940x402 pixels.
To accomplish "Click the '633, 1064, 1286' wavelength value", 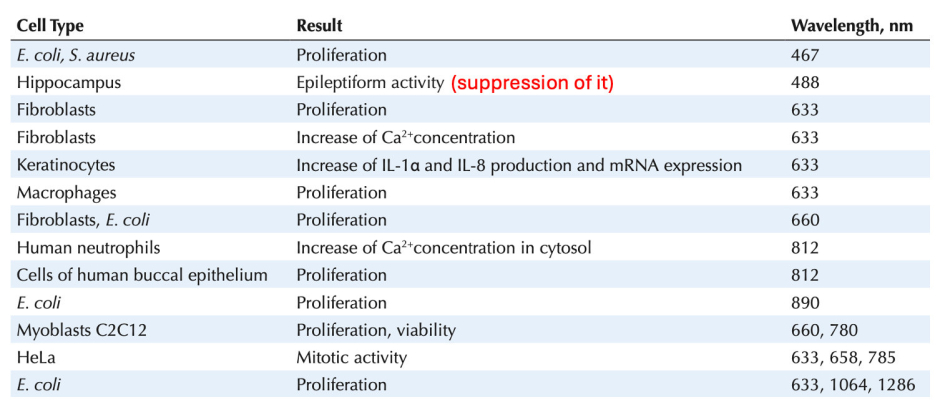I will point(852,385).
